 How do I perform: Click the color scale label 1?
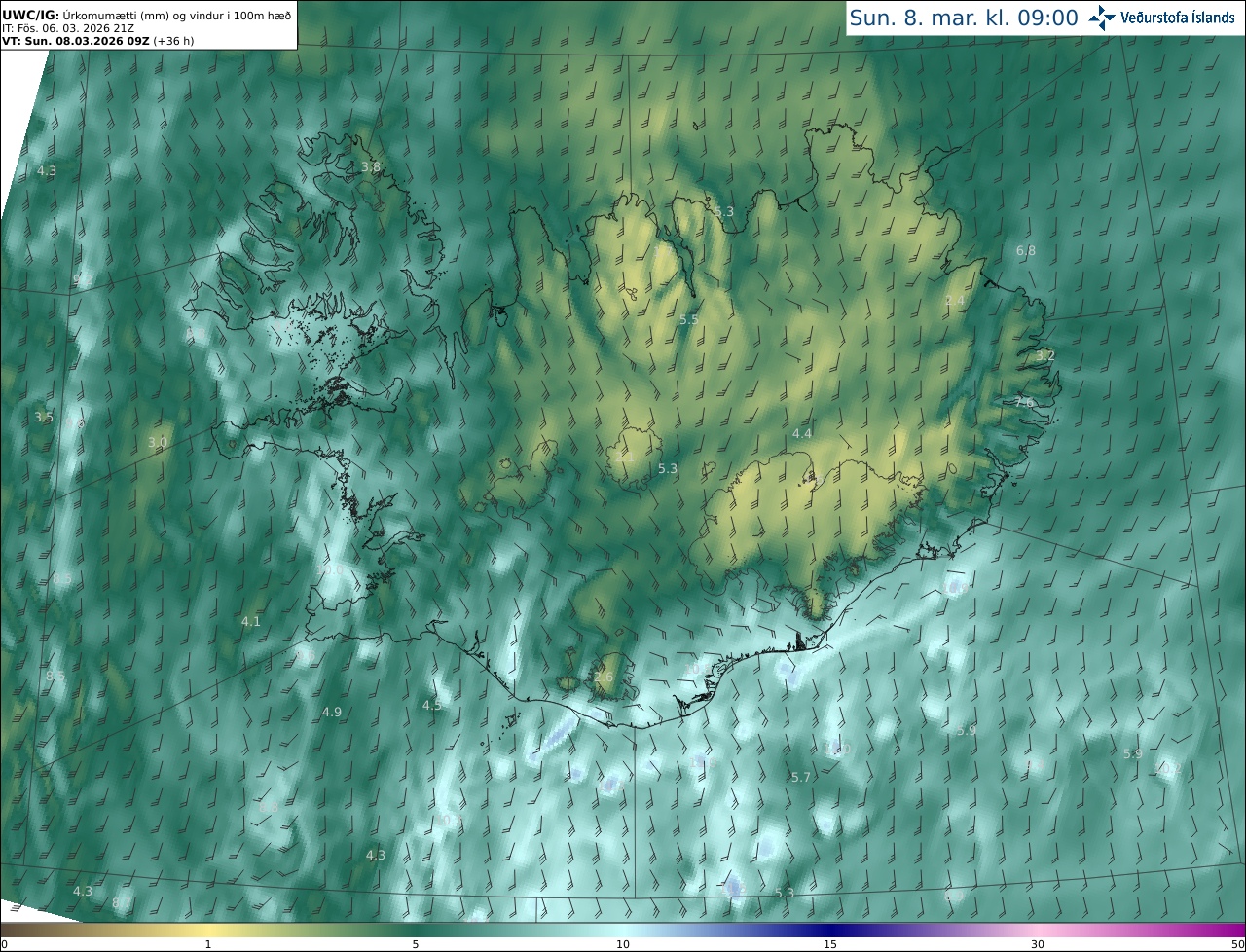[208, 944]
